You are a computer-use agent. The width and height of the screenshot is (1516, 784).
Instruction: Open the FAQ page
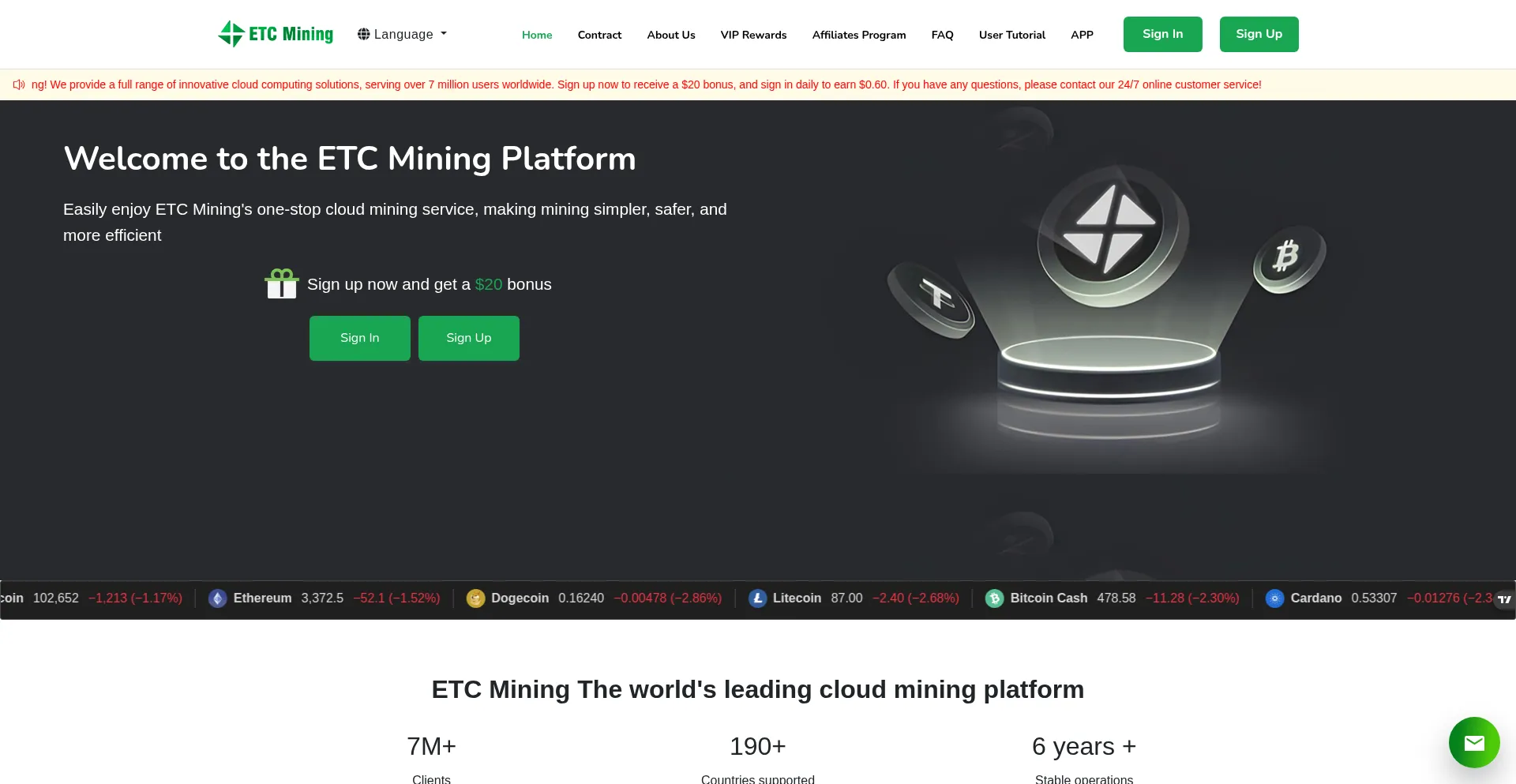click(942, 35)
